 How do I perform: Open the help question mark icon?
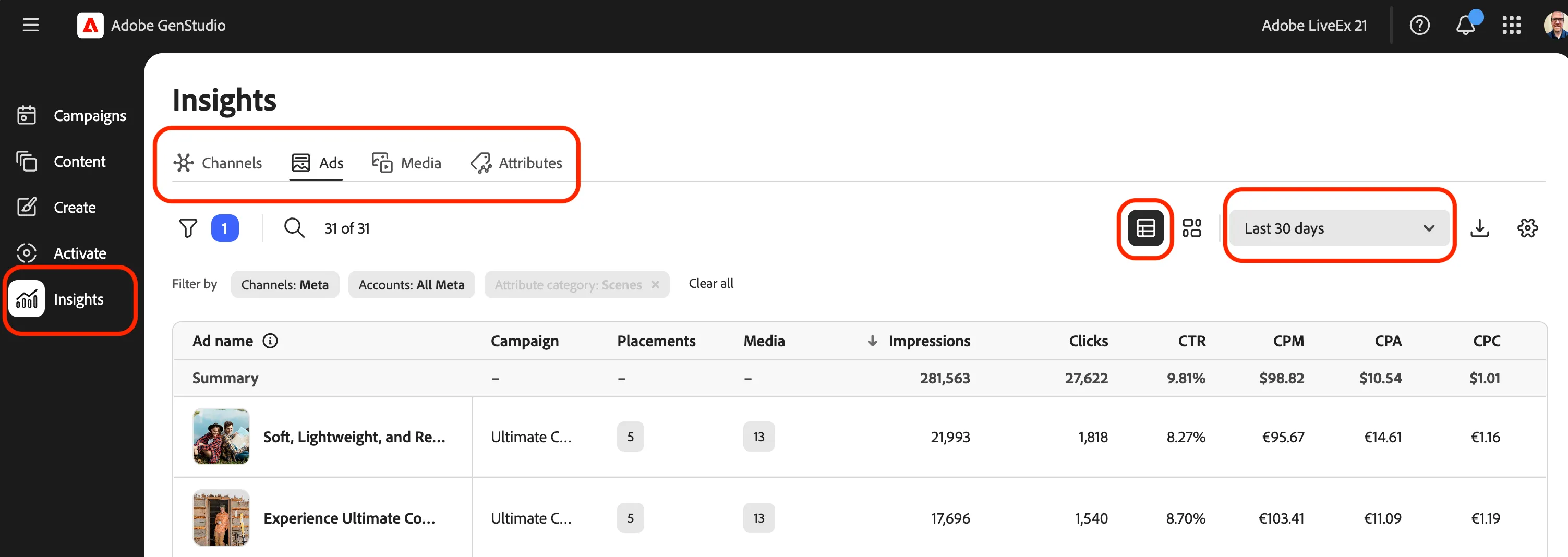tap(1419, 25)
